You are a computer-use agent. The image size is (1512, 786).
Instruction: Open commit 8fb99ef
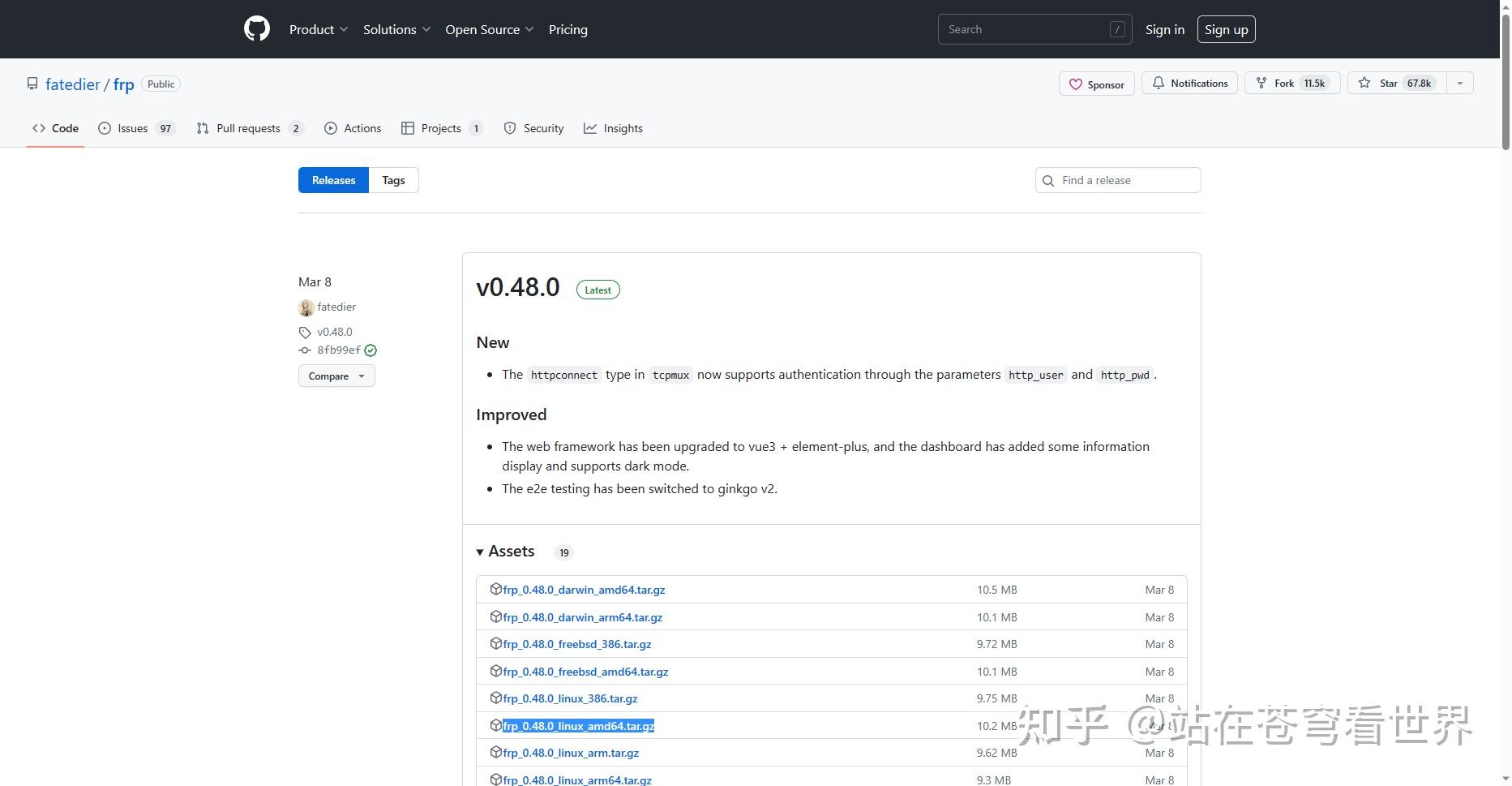[339, 350]
